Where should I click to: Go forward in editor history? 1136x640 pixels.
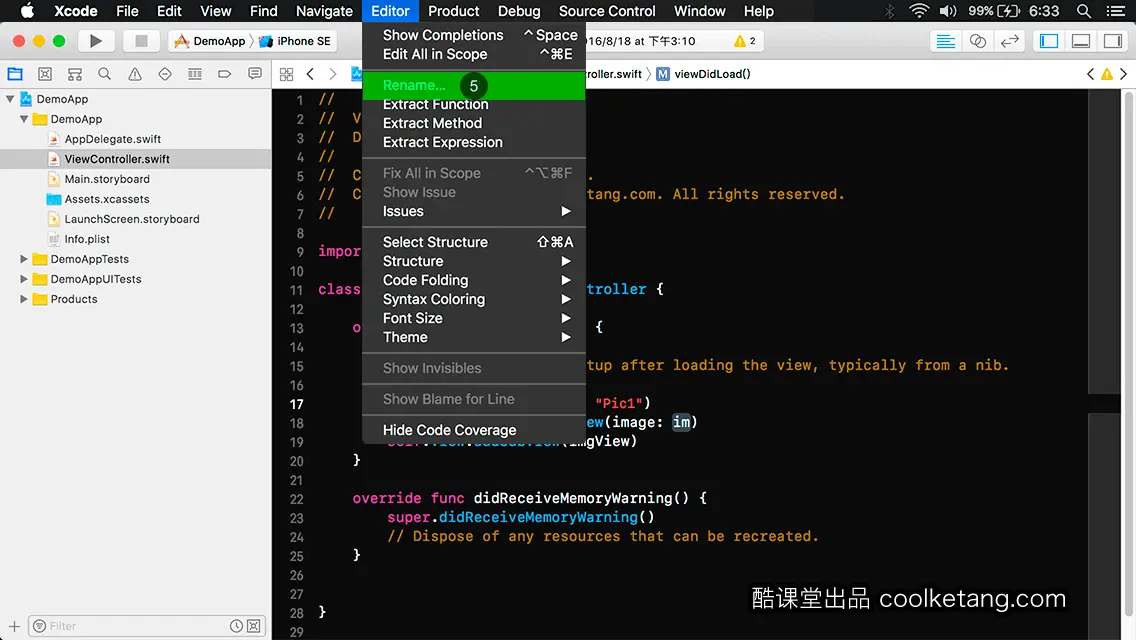click(x=333, y=74)
